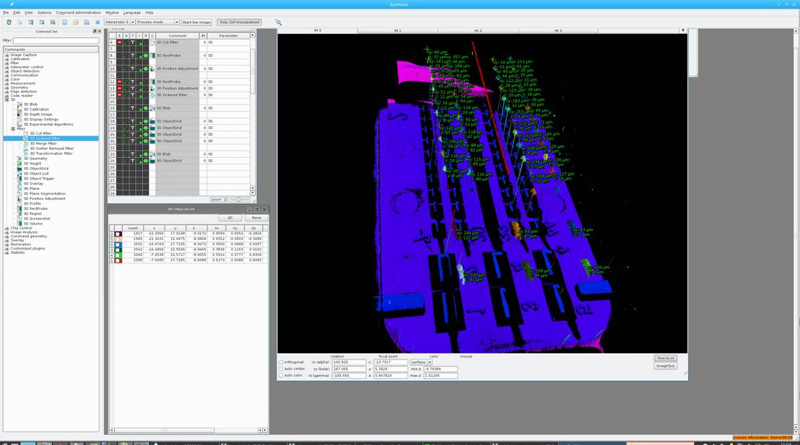Click the 3D Geometry command icon
The width and height of the screenshot is (800, 445).
21,159
